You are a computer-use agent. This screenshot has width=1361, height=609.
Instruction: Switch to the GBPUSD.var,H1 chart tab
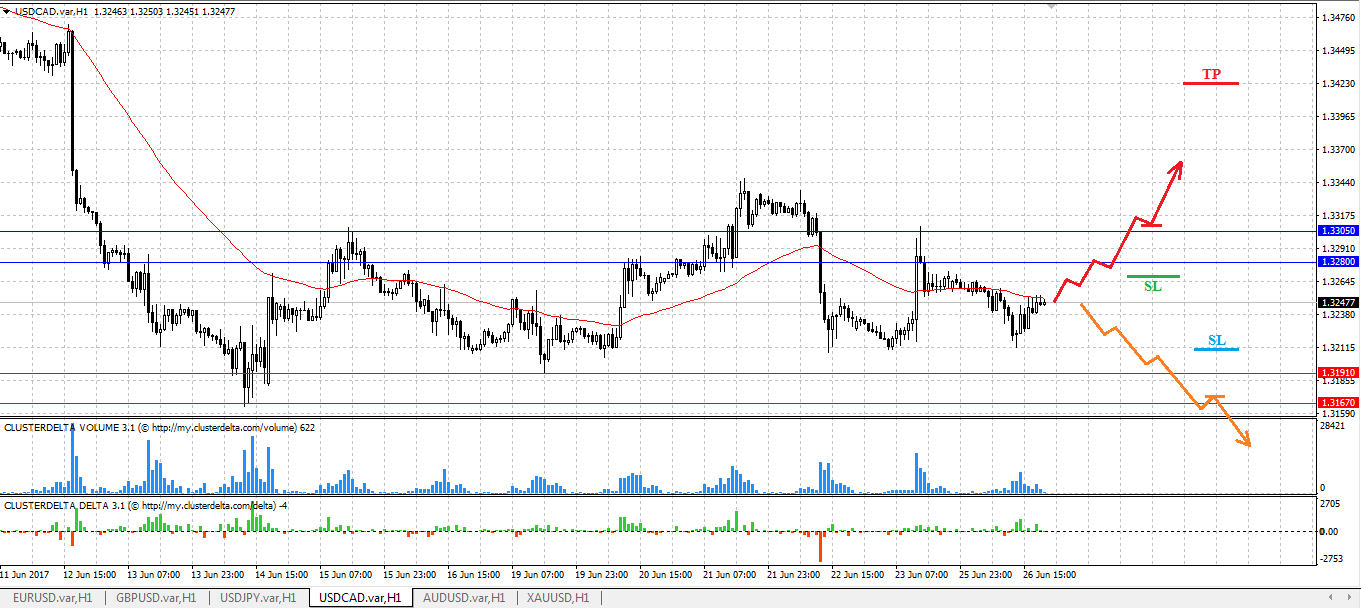(156, 597)
